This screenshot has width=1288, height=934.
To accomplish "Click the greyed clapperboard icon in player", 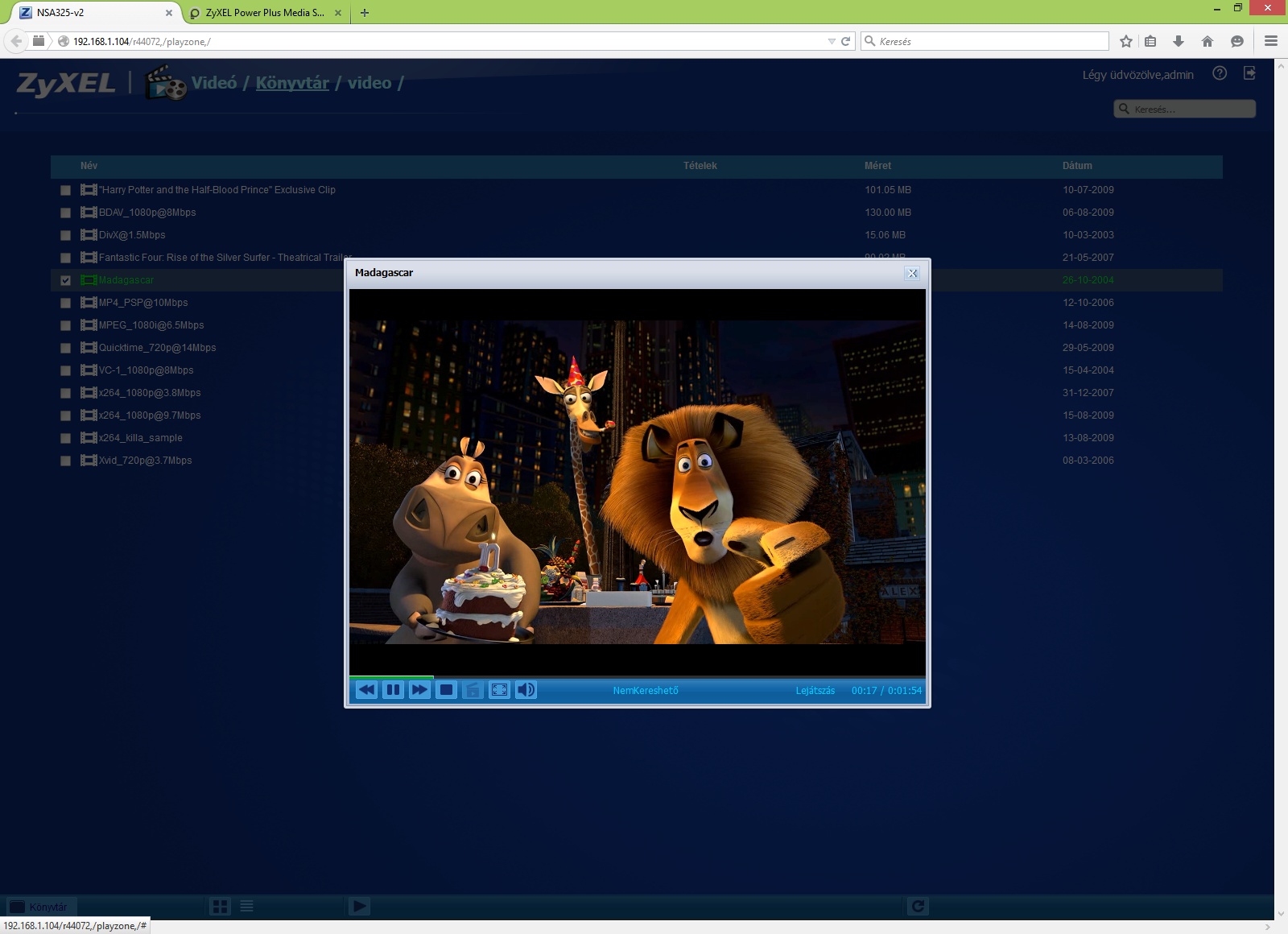I will point(473,690).
